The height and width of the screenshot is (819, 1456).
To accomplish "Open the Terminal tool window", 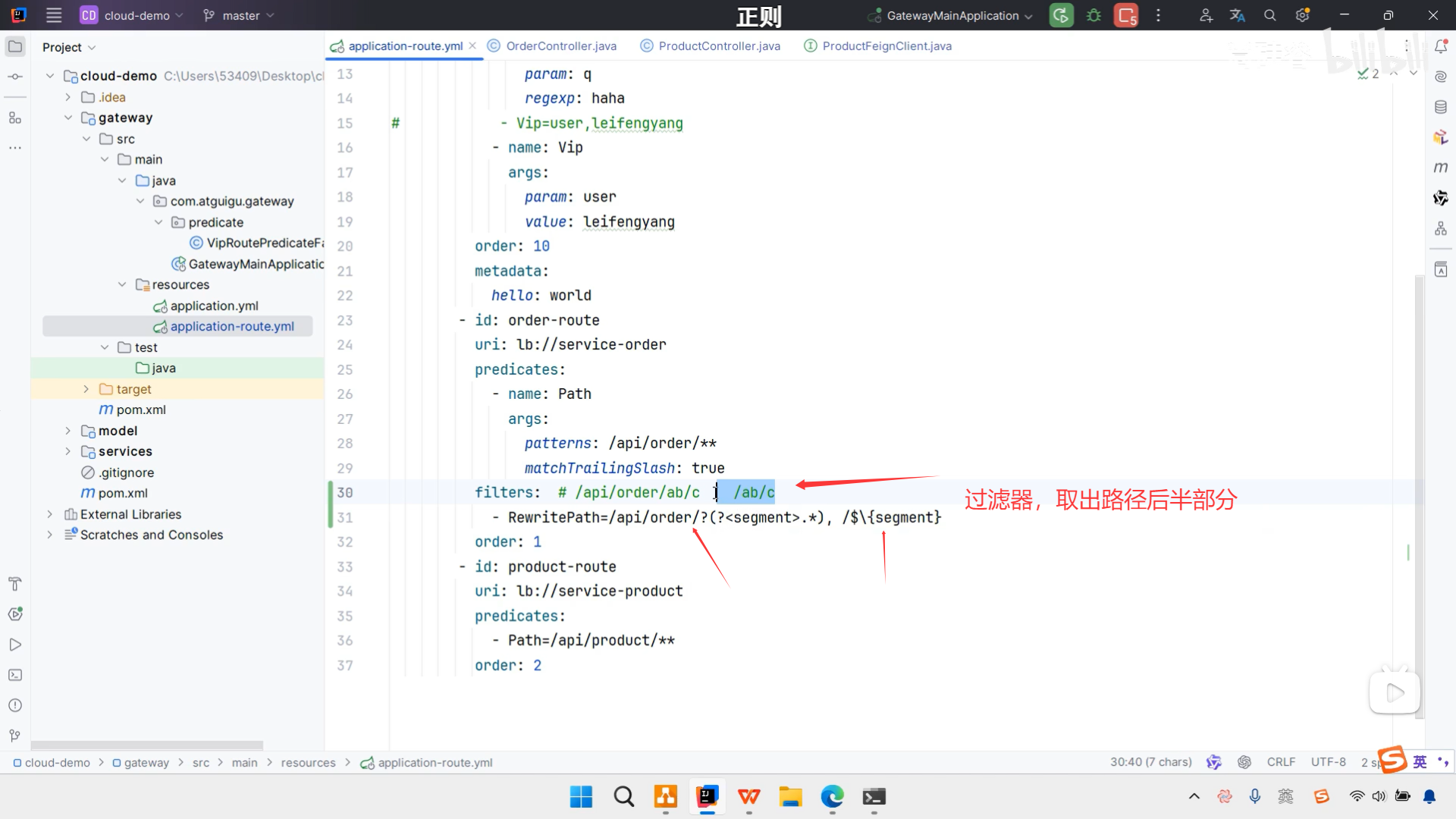I will (x=15, y=675).
